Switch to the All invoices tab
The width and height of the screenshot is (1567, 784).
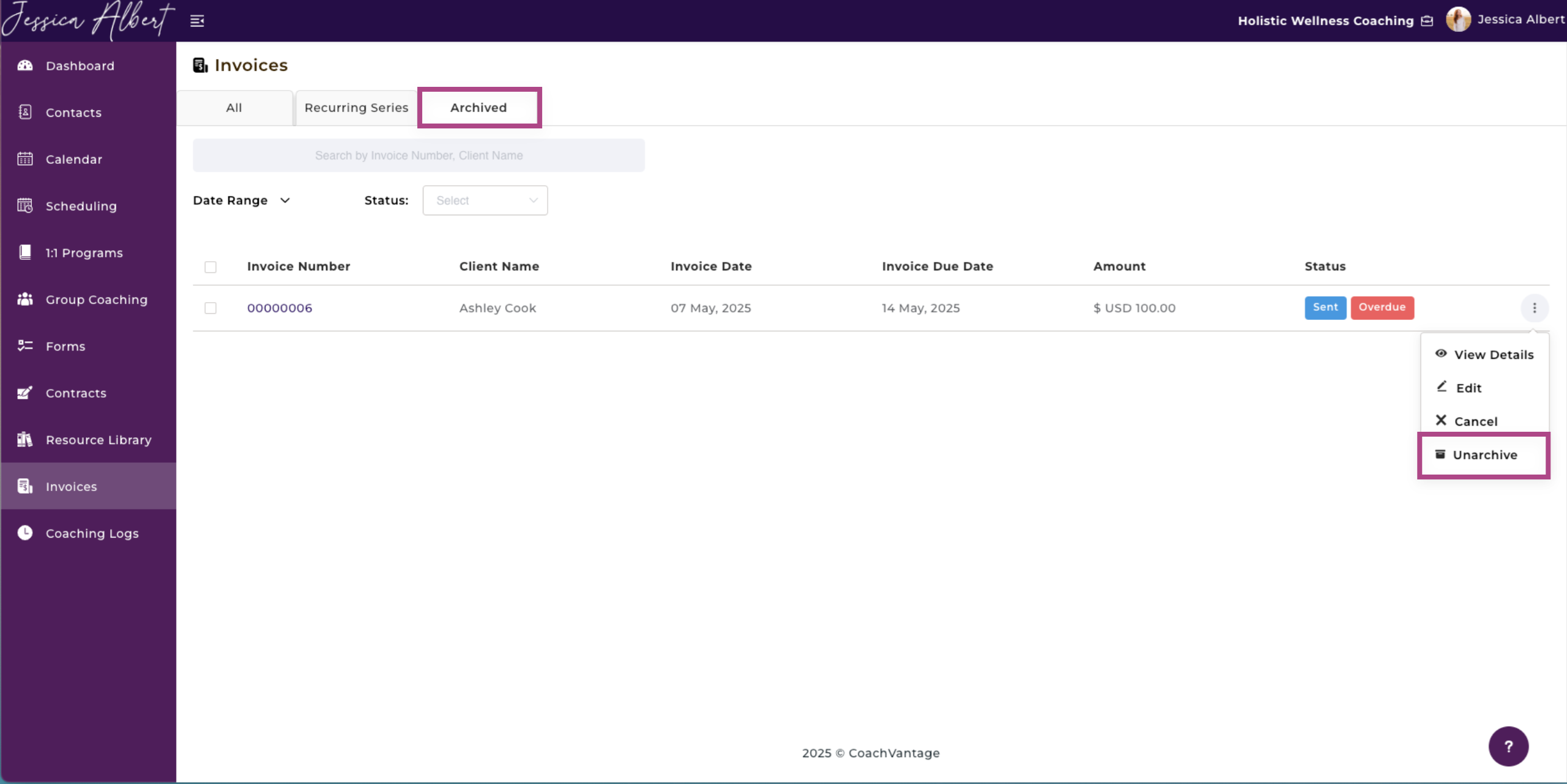point(234,108)
